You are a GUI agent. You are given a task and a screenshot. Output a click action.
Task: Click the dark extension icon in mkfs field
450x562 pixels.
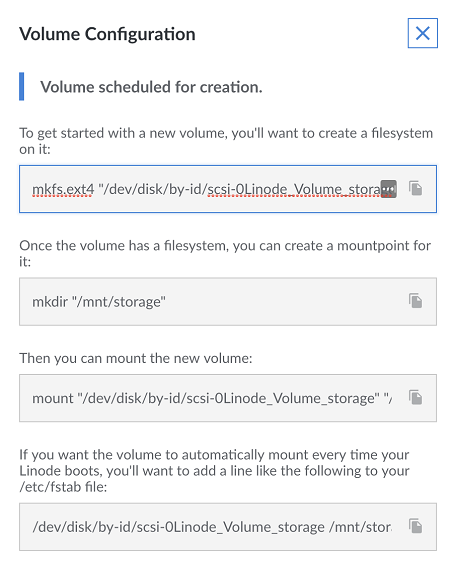pyautogui.click(x=388, y=189)
